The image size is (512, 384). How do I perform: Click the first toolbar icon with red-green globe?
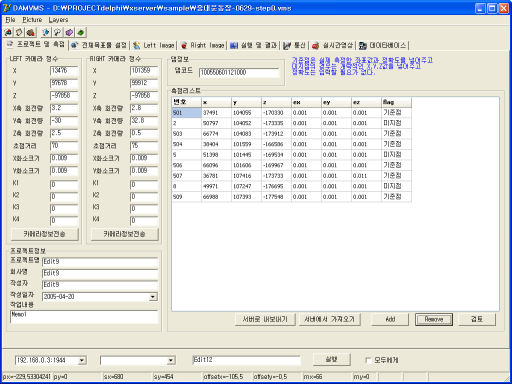click(8, 32)
